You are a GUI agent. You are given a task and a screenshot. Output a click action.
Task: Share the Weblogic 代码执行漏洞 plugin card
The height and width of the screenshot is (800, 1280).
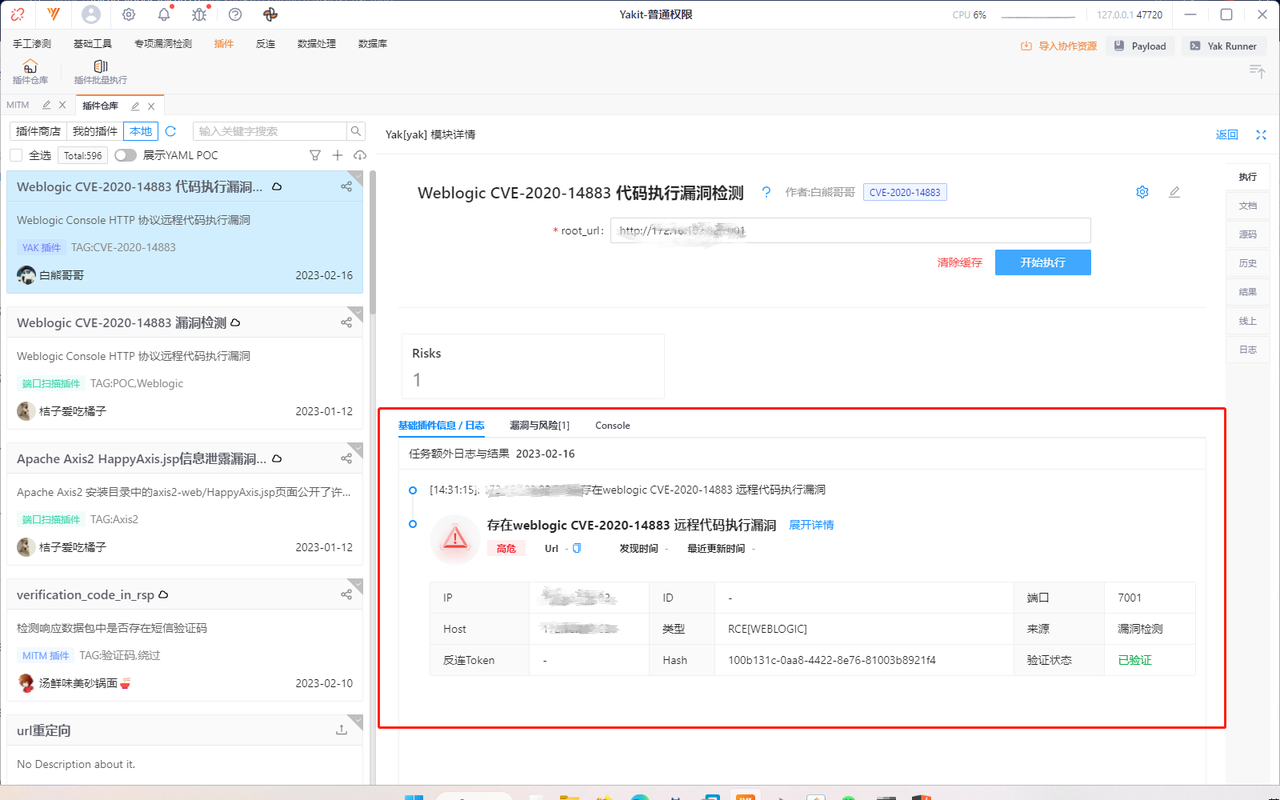tap(346, 186)
